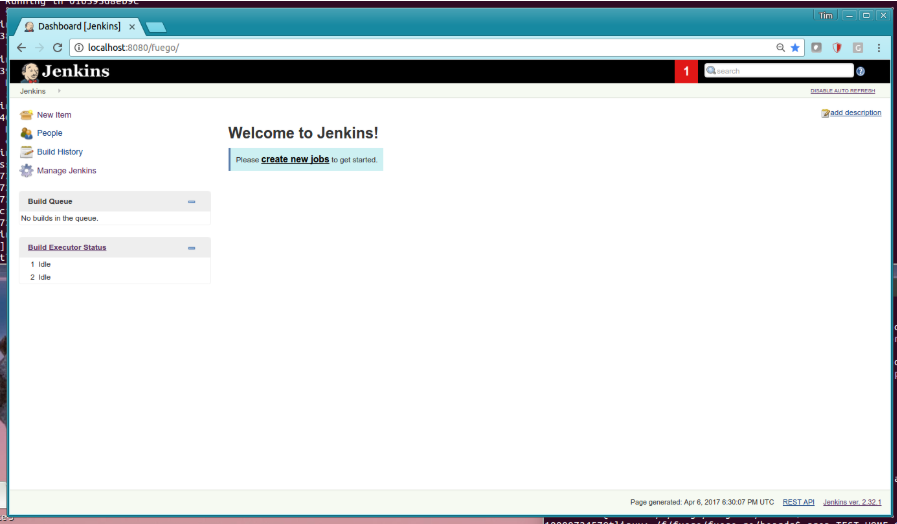Click executor 1 Idle row

tap(114, 264)
